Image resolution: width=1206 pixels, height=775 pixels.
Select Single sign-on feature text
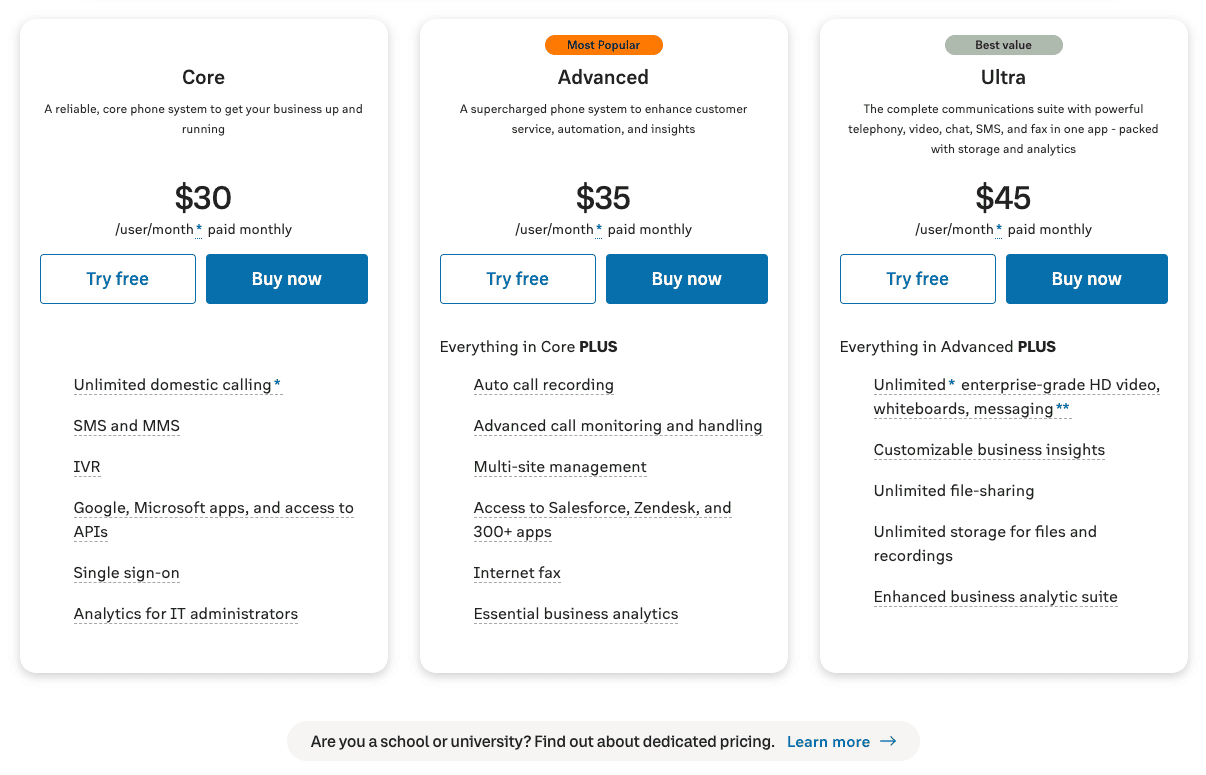pyautogui.click(x=127, y=573)
